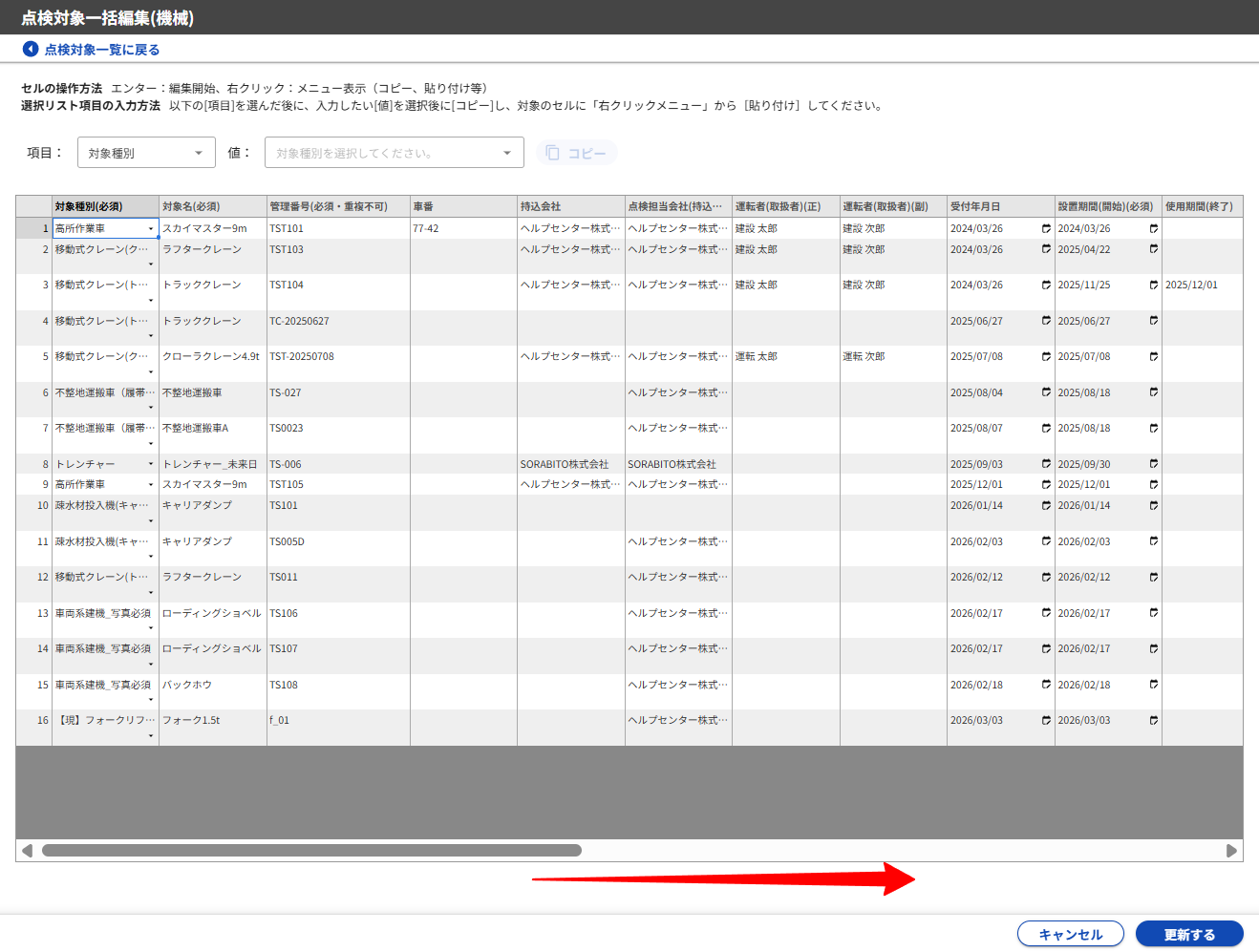
Task: Click back arrow icon for 点検対象一覧に戻る
Action: [x=31, y=50]
